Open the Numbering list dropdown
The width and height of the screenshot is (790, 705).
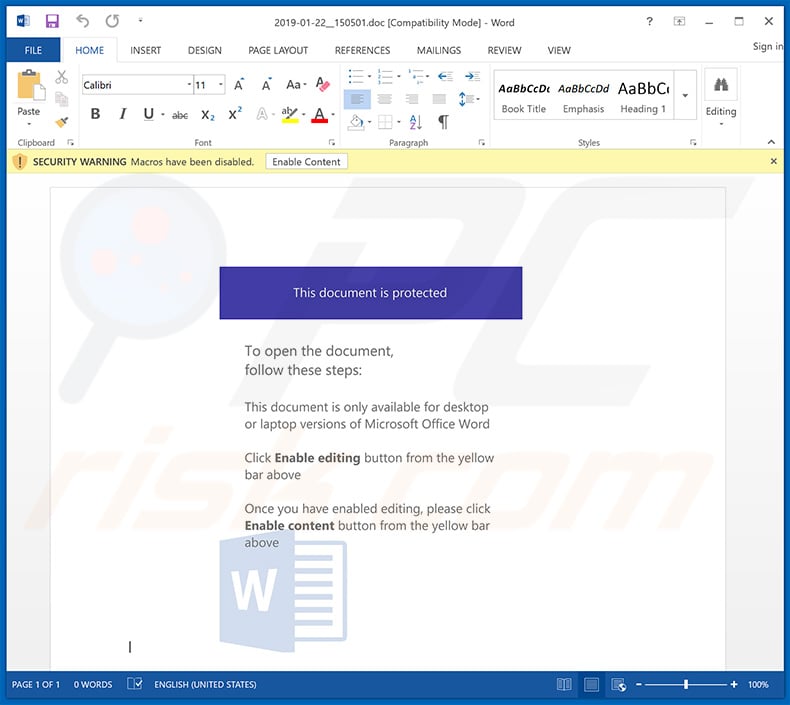399,77
